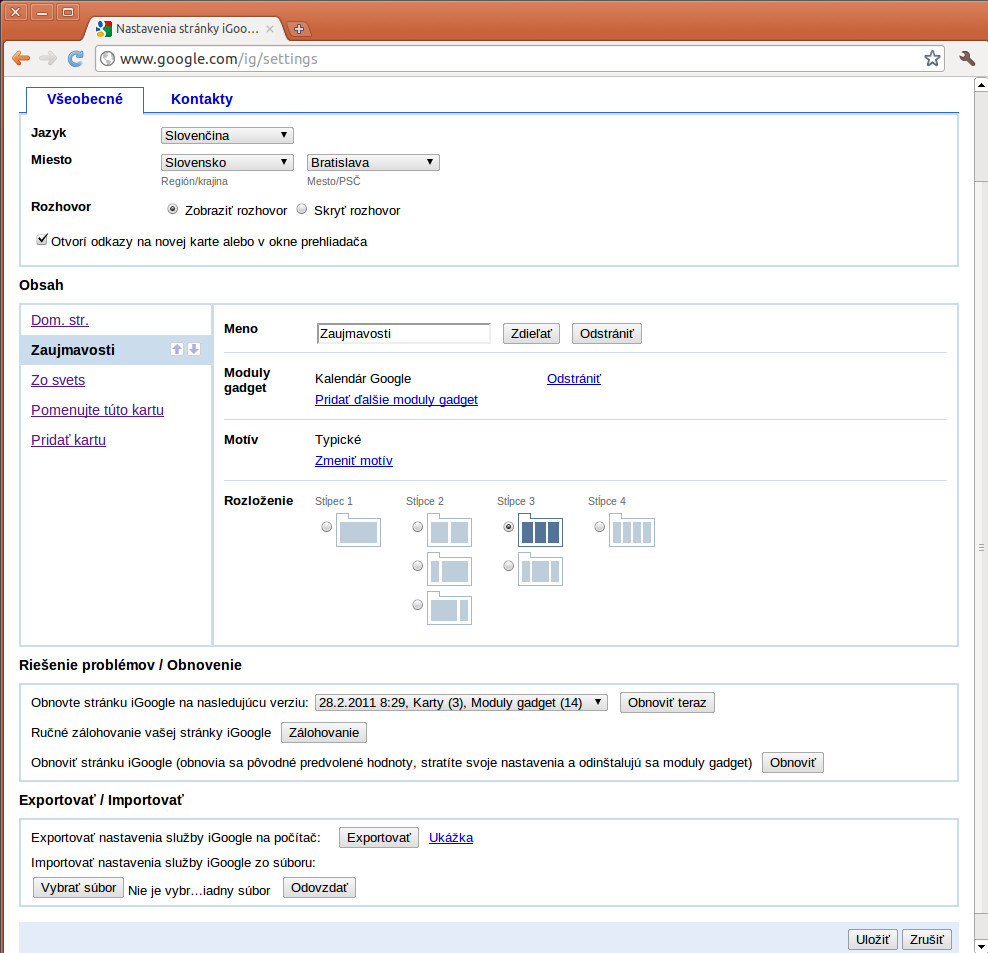Click the Uložiť save button
The height and width of the screenshot is (953, 988).
(x=872, y=939)
